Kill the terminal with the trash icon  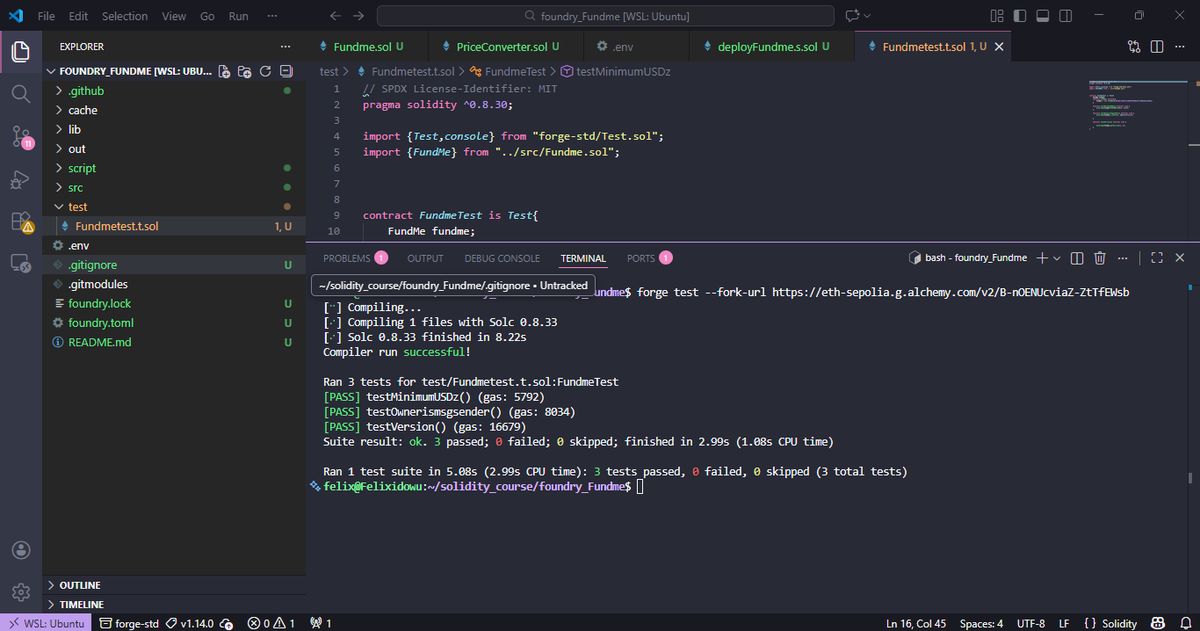[1100, 258]
